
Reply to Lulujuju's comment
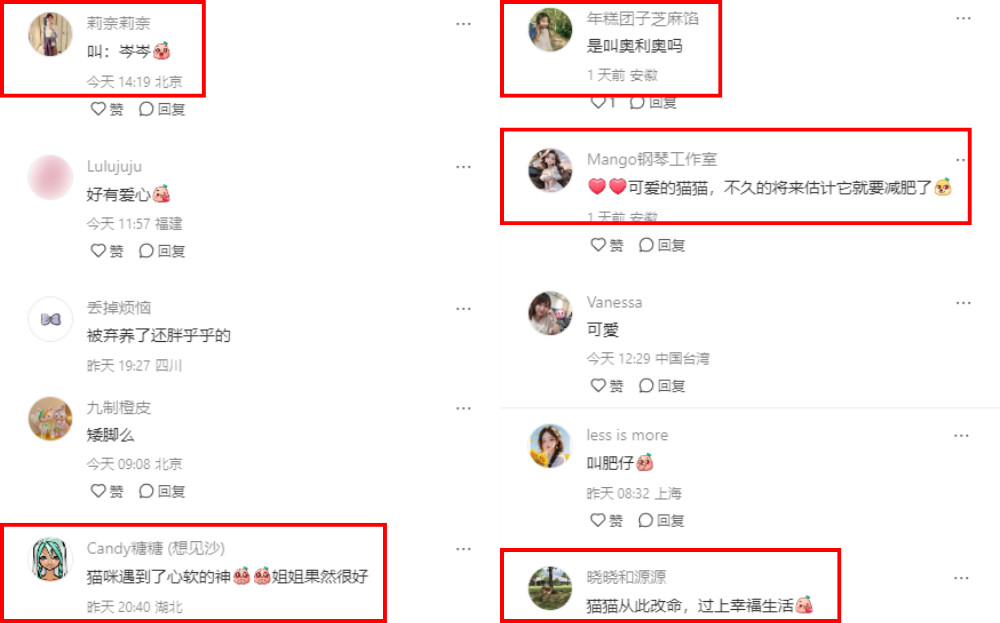coord(162,251)
